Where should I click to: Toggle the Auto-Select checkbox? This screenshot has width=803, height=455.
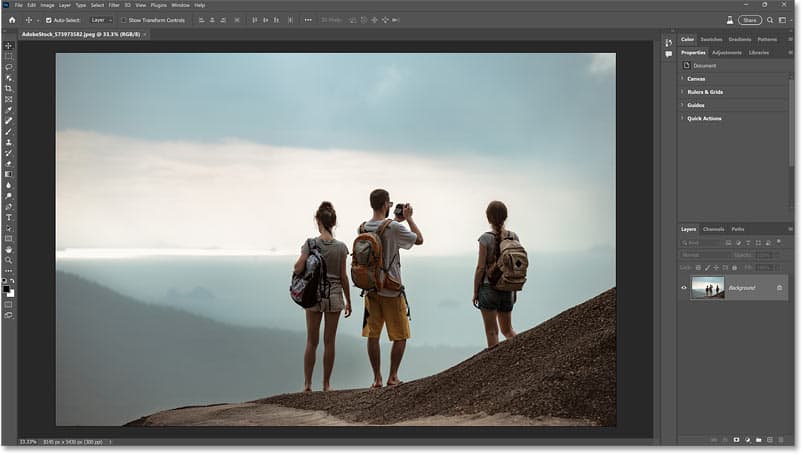click(x=49, y=20)
